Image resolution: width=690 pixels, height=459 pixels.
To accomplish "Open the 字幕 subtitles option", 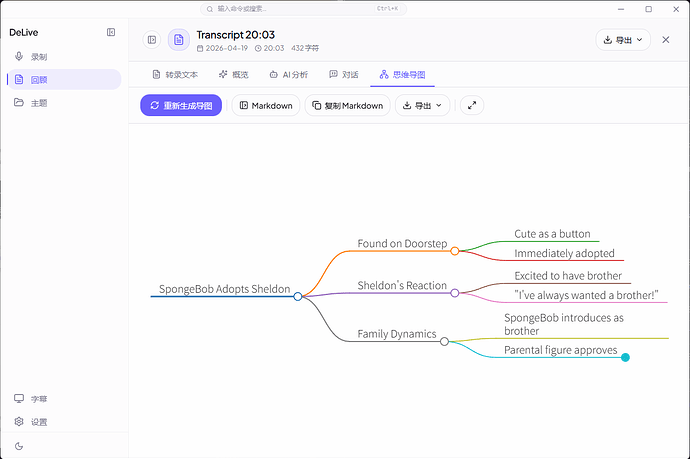I will tap(64, 399).
